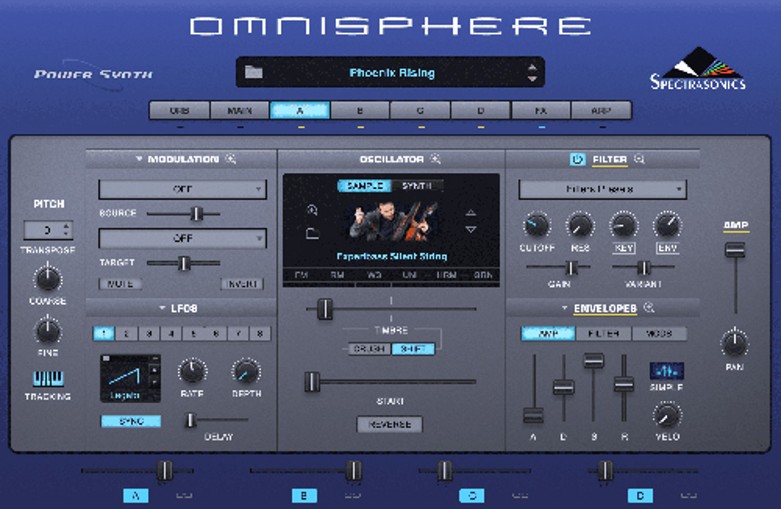Click the Transpose value stepper
This screenshot has width=781, height=509.
tap(66, 230)
